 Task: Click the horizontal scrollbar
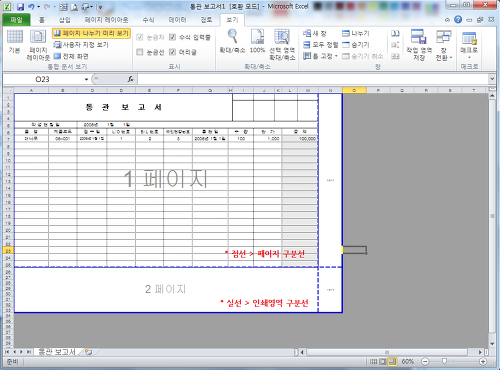[x=387, y=352]
